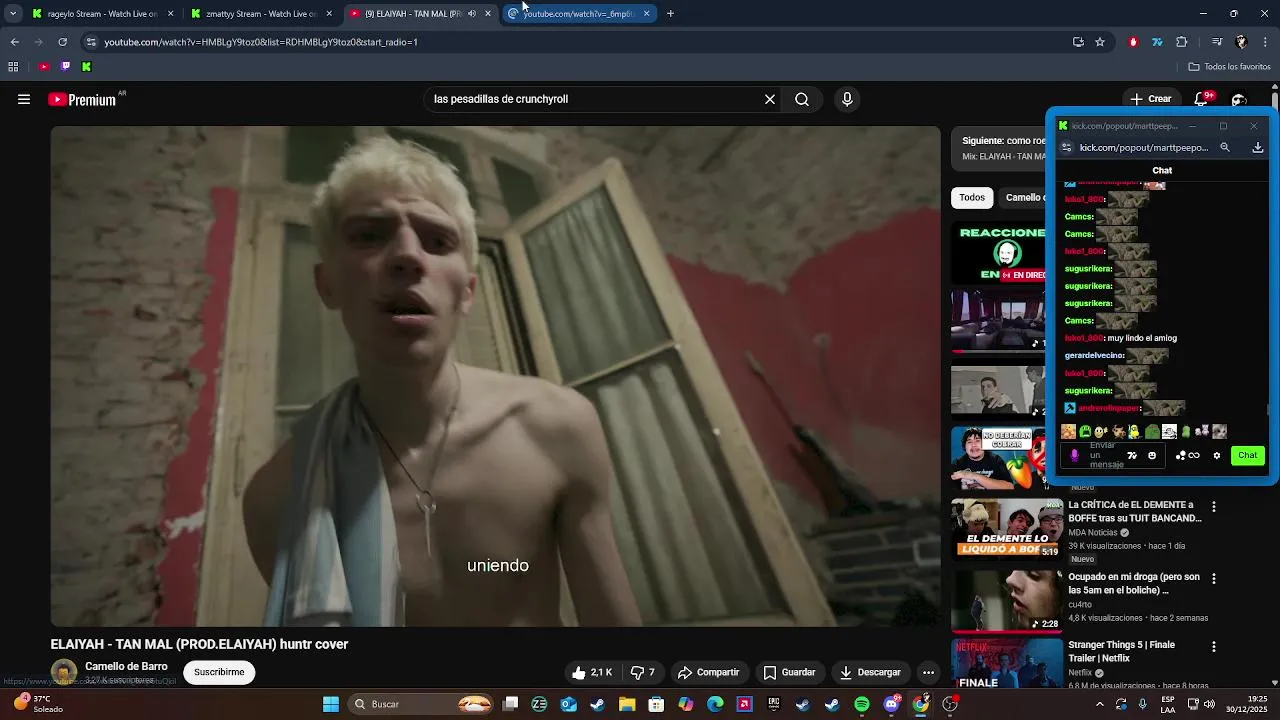
Task: Open Spotify from the taskbar
Action: 861,704
